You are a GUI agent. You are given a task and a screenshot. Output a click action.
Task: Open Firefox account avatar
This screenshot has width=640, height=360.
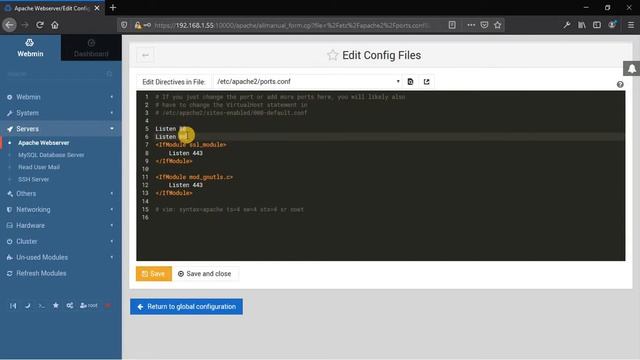click(612, 25)
